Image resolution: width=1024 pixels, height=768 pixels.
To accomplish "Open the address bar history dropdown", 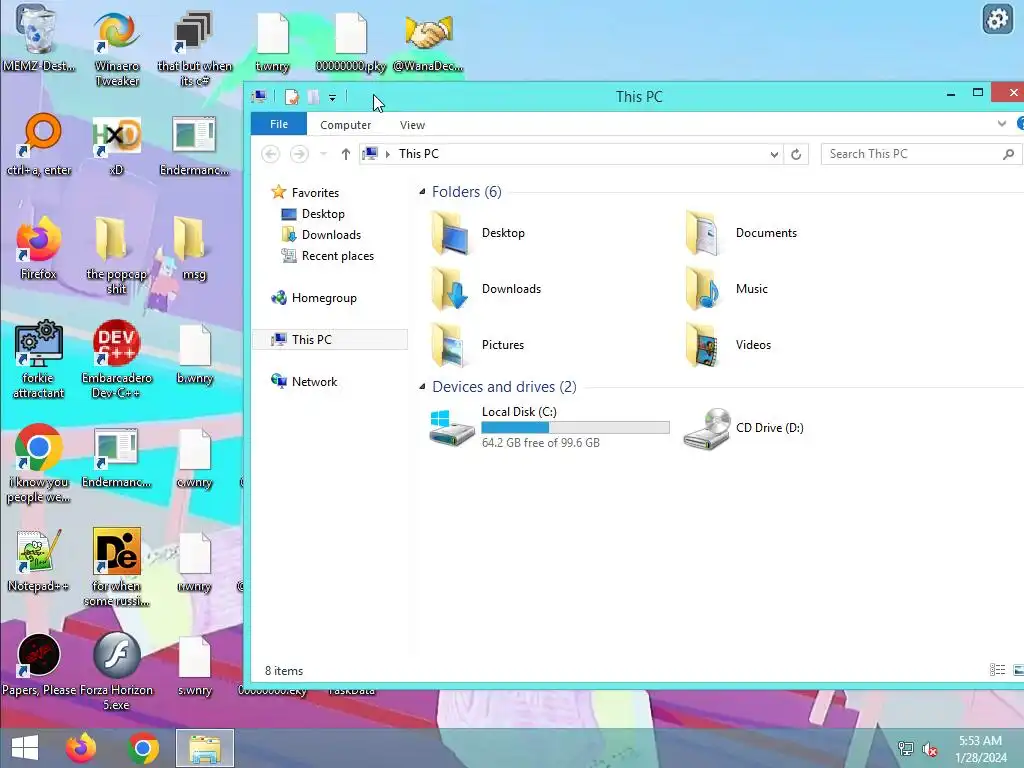I will (774, 155).
